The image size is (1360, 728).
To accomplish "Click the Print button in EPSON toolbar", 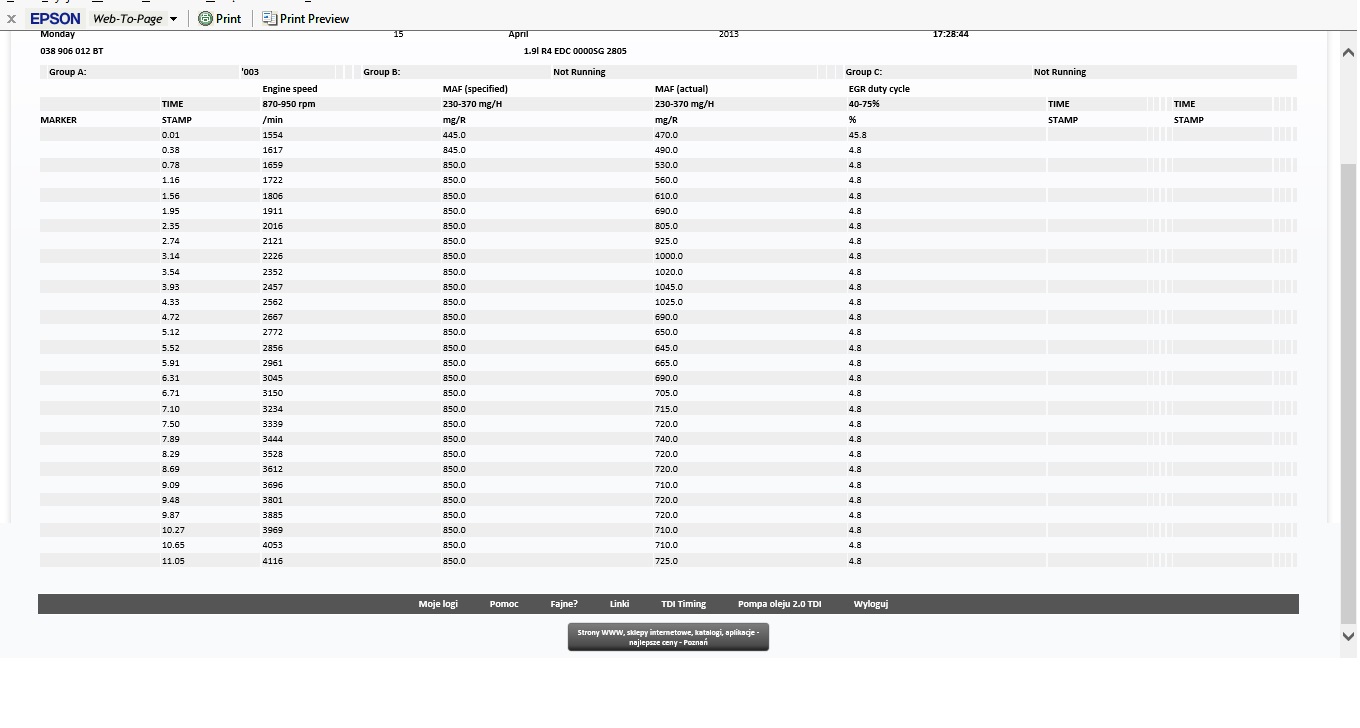I will 220,18.
